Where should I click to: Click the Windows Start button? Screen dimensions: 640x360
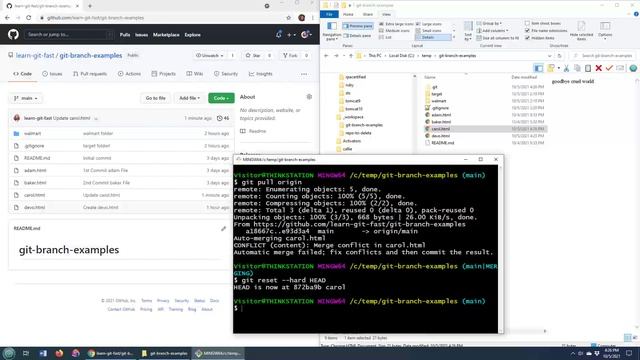[x=9, y=353]
